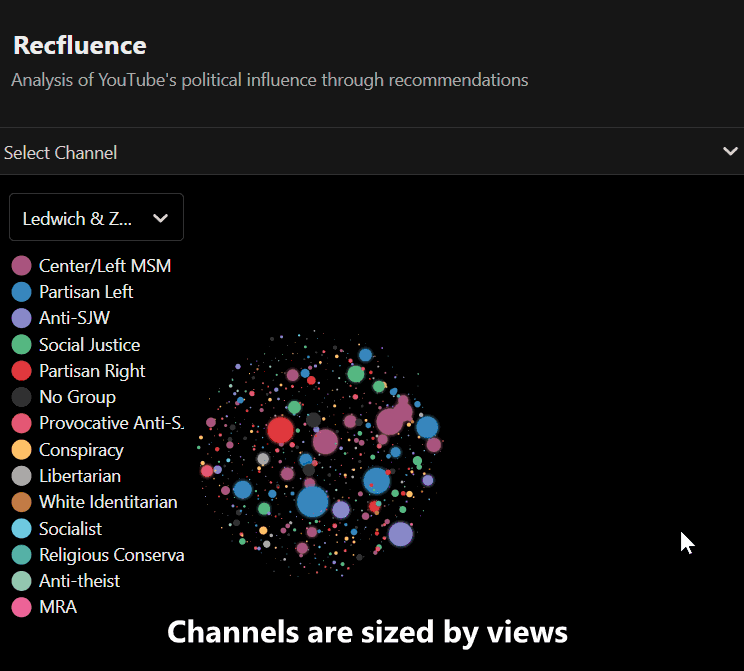This screenshot has width=744, height=671.
Task: Click the White Identitarian legend label
Action: click(108, 502)
